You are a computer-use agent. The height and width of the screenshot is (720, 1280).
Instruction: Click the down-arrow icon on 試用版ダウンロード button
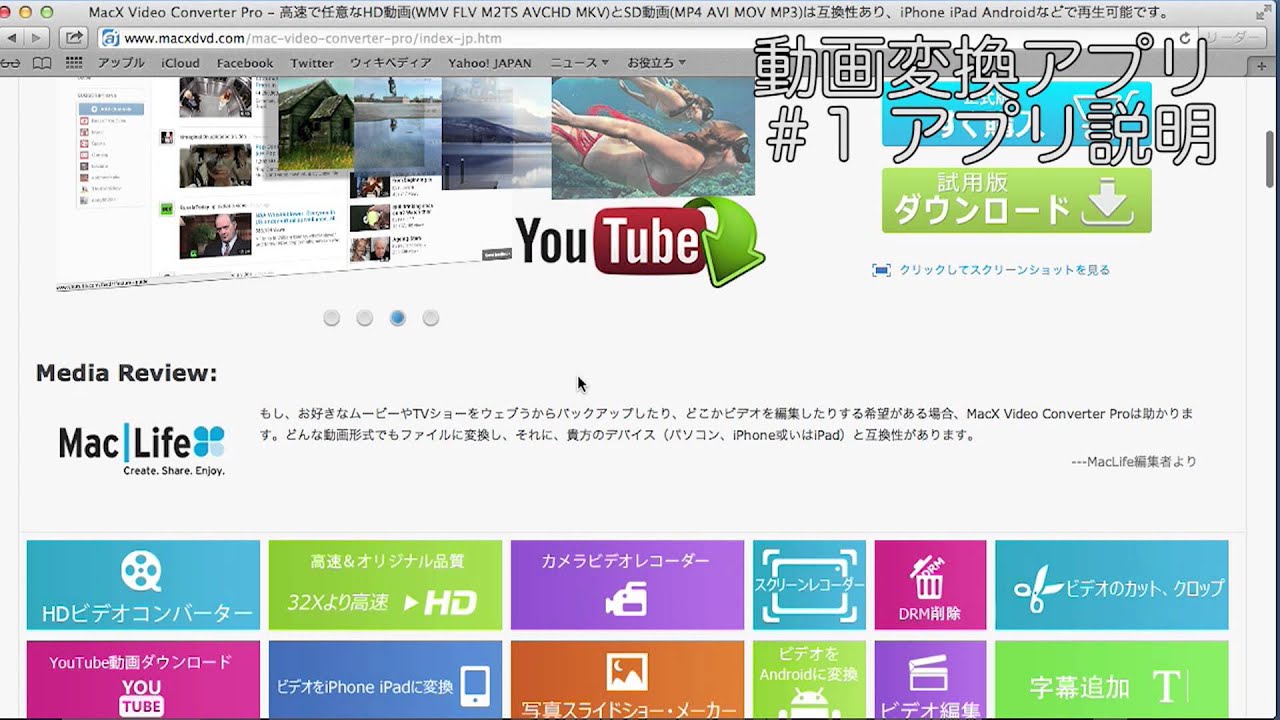click(x=1107, y=204)
